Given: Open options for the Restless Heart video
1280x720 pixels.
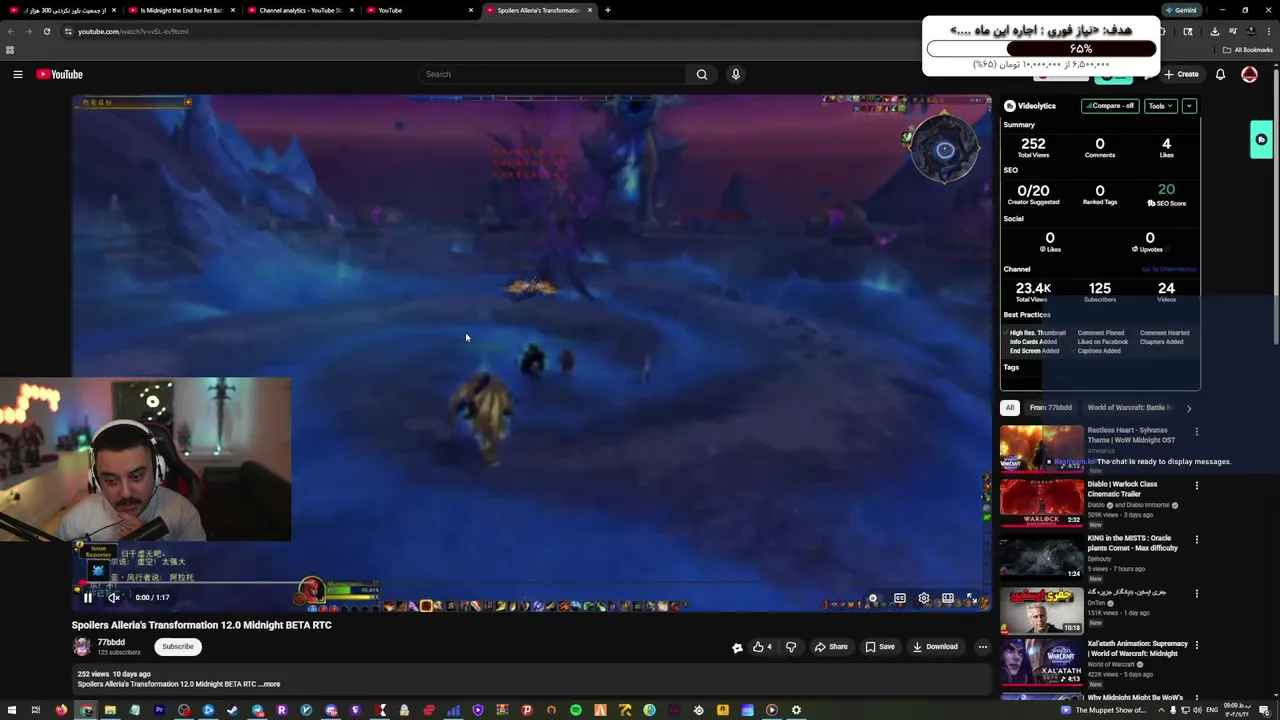Looking at the screenshot, I should (x=1196, y=432).
